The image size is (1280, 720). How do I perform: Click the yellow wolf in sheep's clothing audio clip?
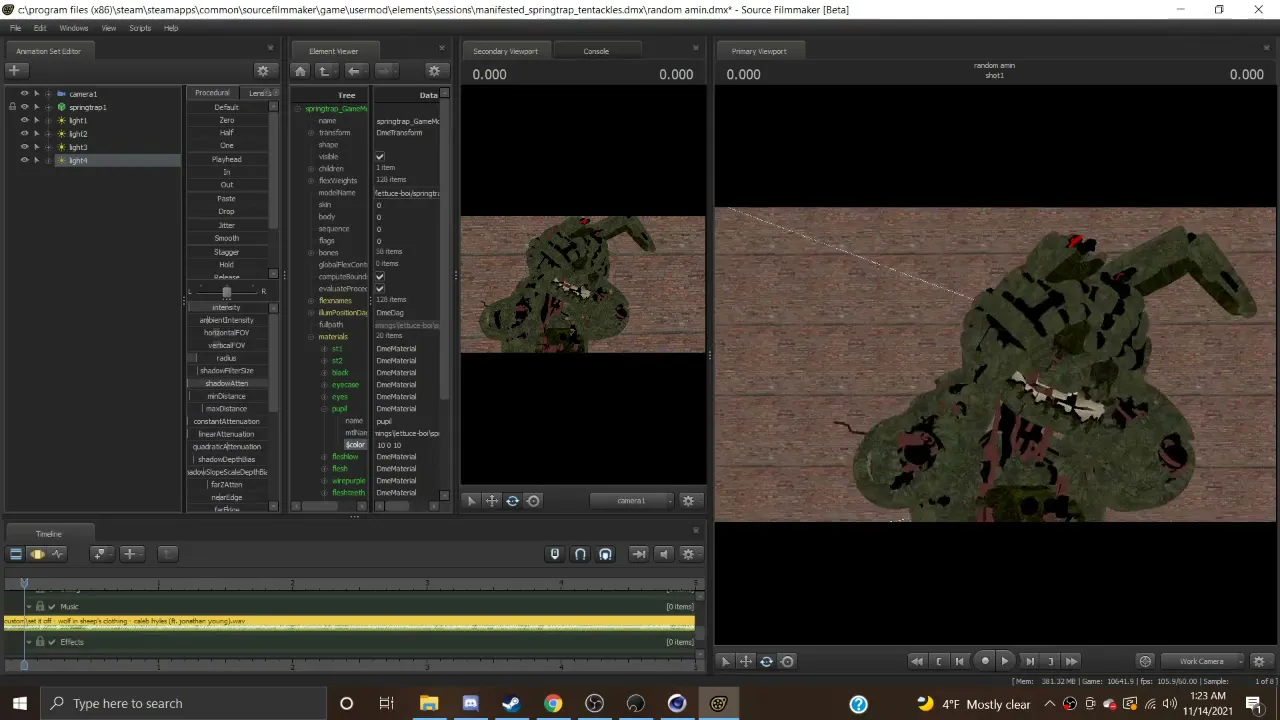(x=349, y=622)
